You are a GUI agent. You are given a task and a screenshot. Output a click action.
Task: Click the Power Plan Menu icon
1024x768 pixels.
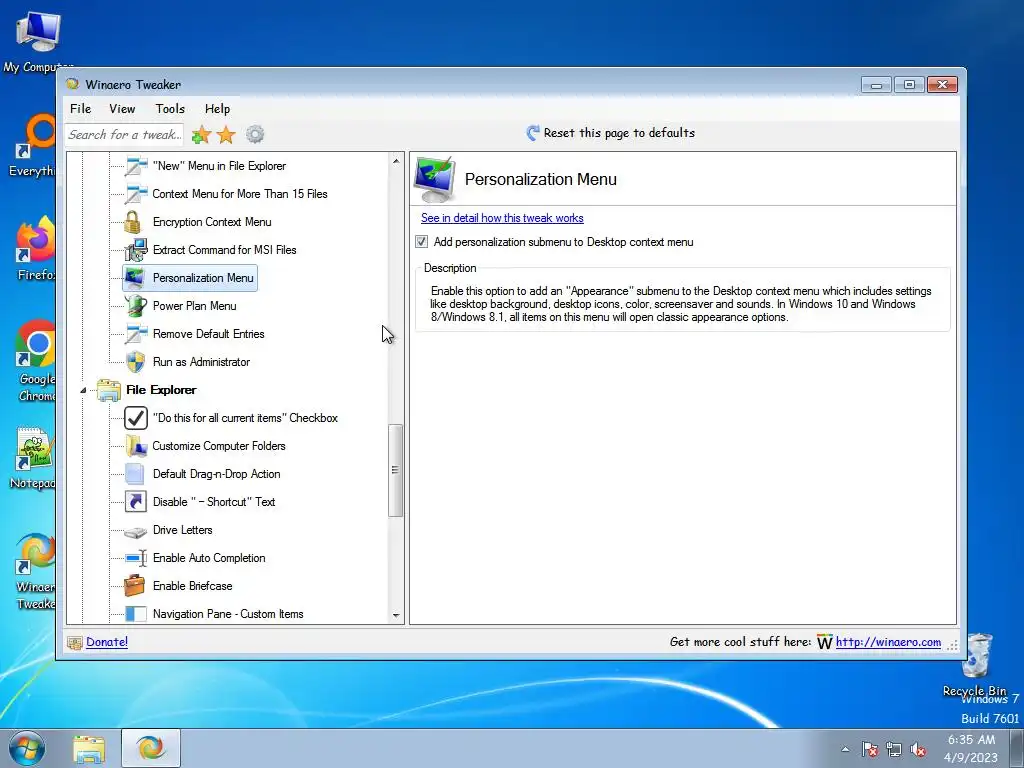coord(135,306)
